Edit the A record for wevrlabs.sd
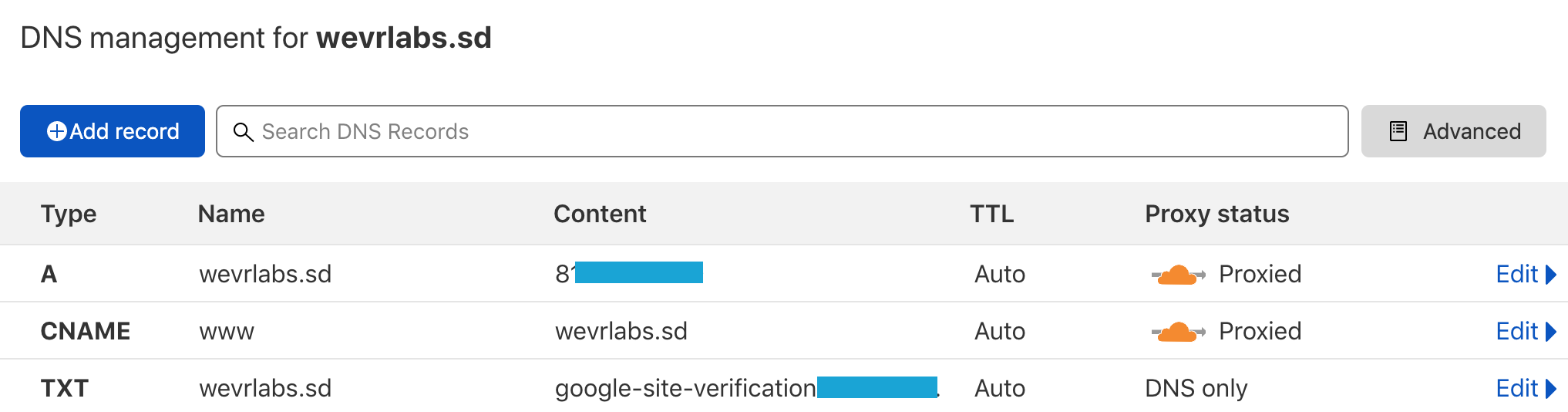The image size is (1568, 412). coord(1516,274)
